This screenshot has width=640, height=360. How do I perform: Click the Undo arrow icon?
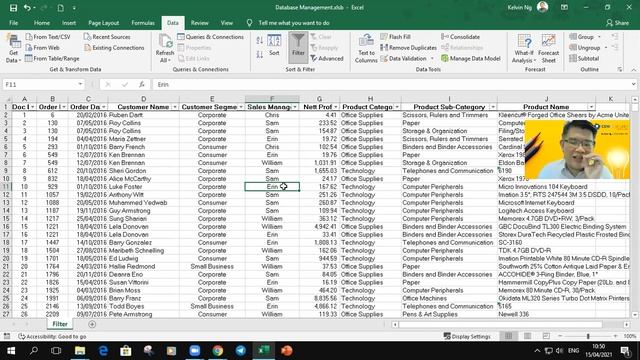(27, 8)
